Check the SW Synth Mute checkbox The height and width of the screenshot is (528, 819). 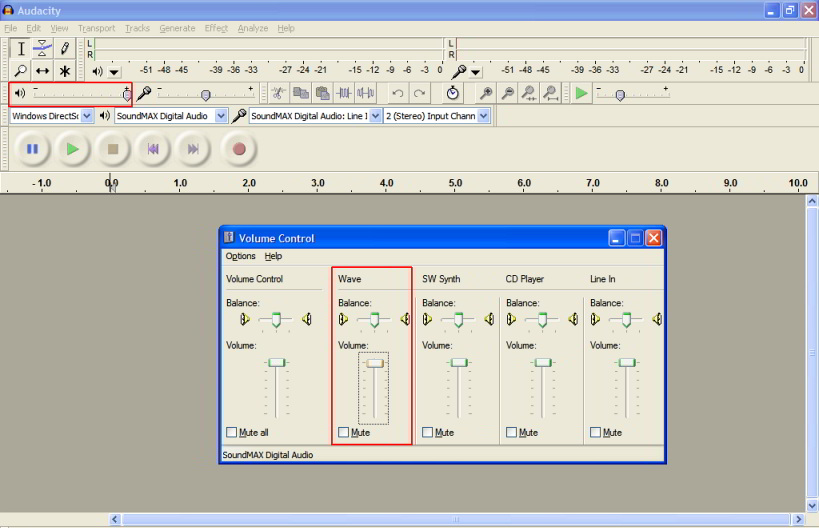click(x=427, y=432)
